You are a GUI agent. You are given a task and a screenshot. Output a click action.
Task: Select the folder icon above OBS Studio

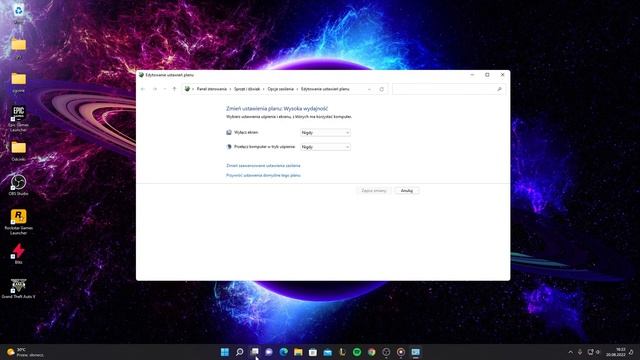(18, 151)
